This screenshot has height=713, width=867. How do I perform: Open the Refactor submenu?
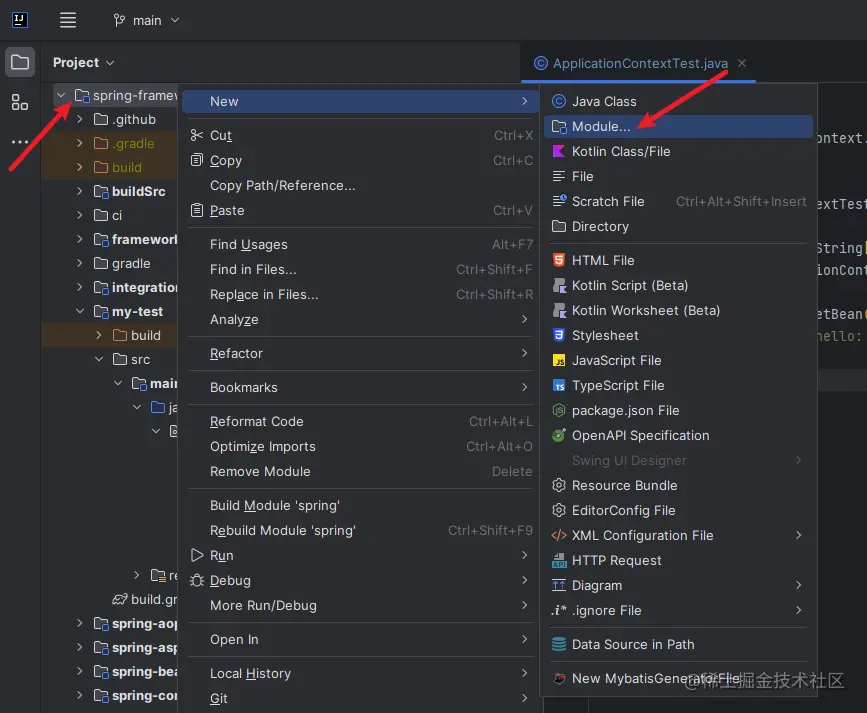pos(235,353)
